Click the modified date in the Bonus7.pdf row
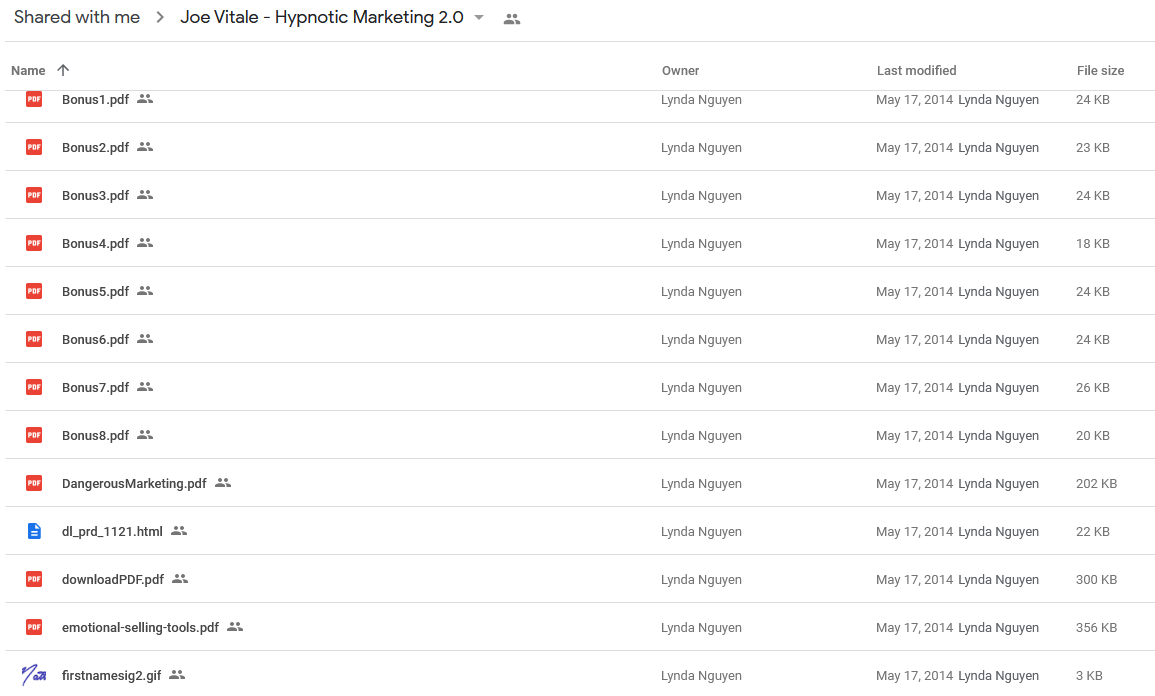1155x696 pixels. [x=914, y=387]
